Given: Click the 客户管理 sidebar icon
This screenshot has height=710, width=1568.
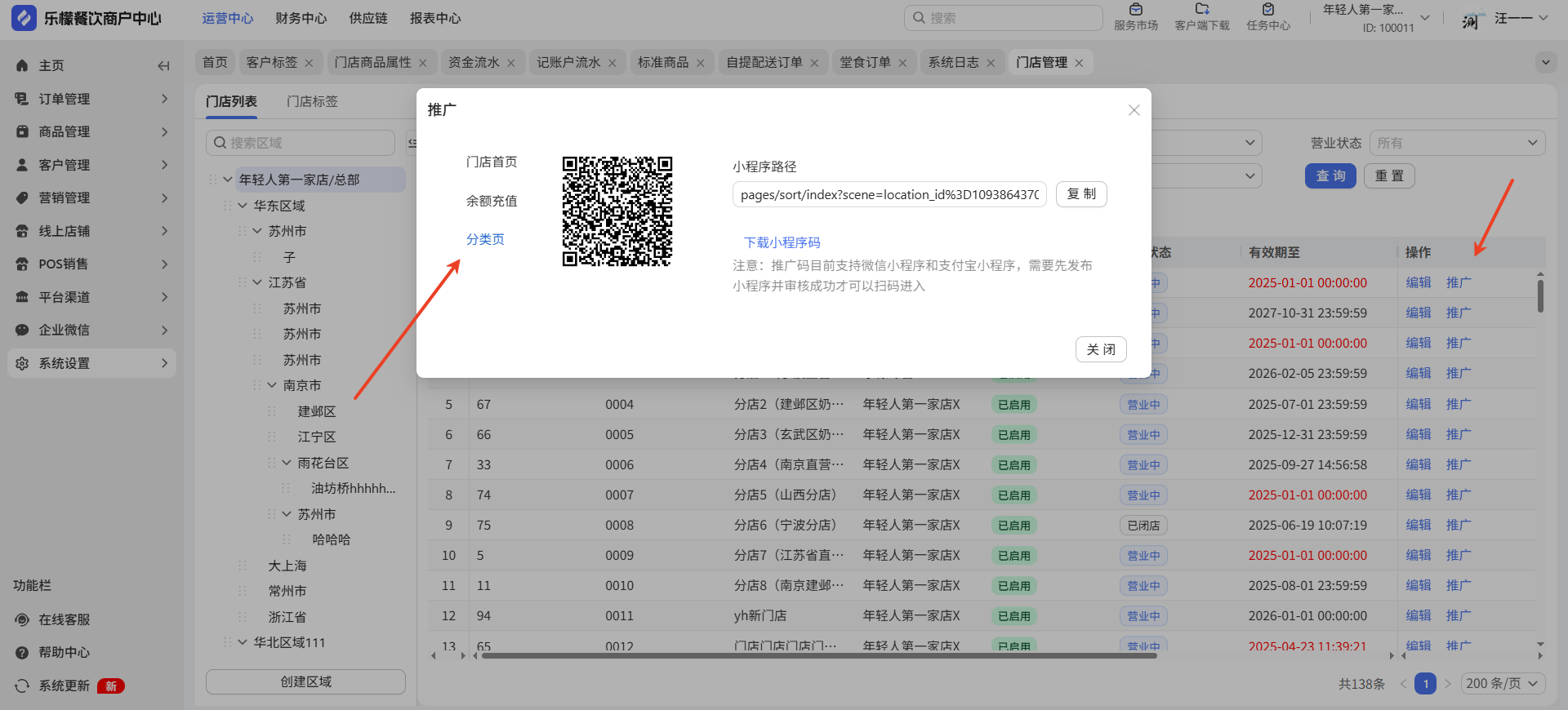Looking at the screenshot, I should (22, 165).
